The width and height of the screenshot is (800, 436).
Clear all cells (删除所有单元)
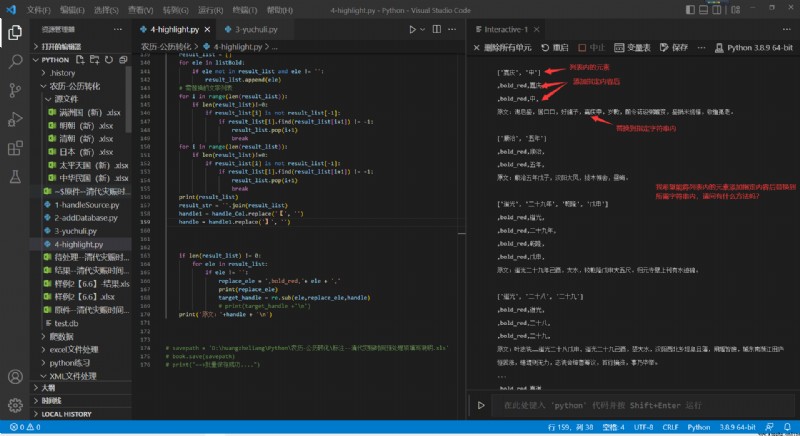click(x=502, y=47)
